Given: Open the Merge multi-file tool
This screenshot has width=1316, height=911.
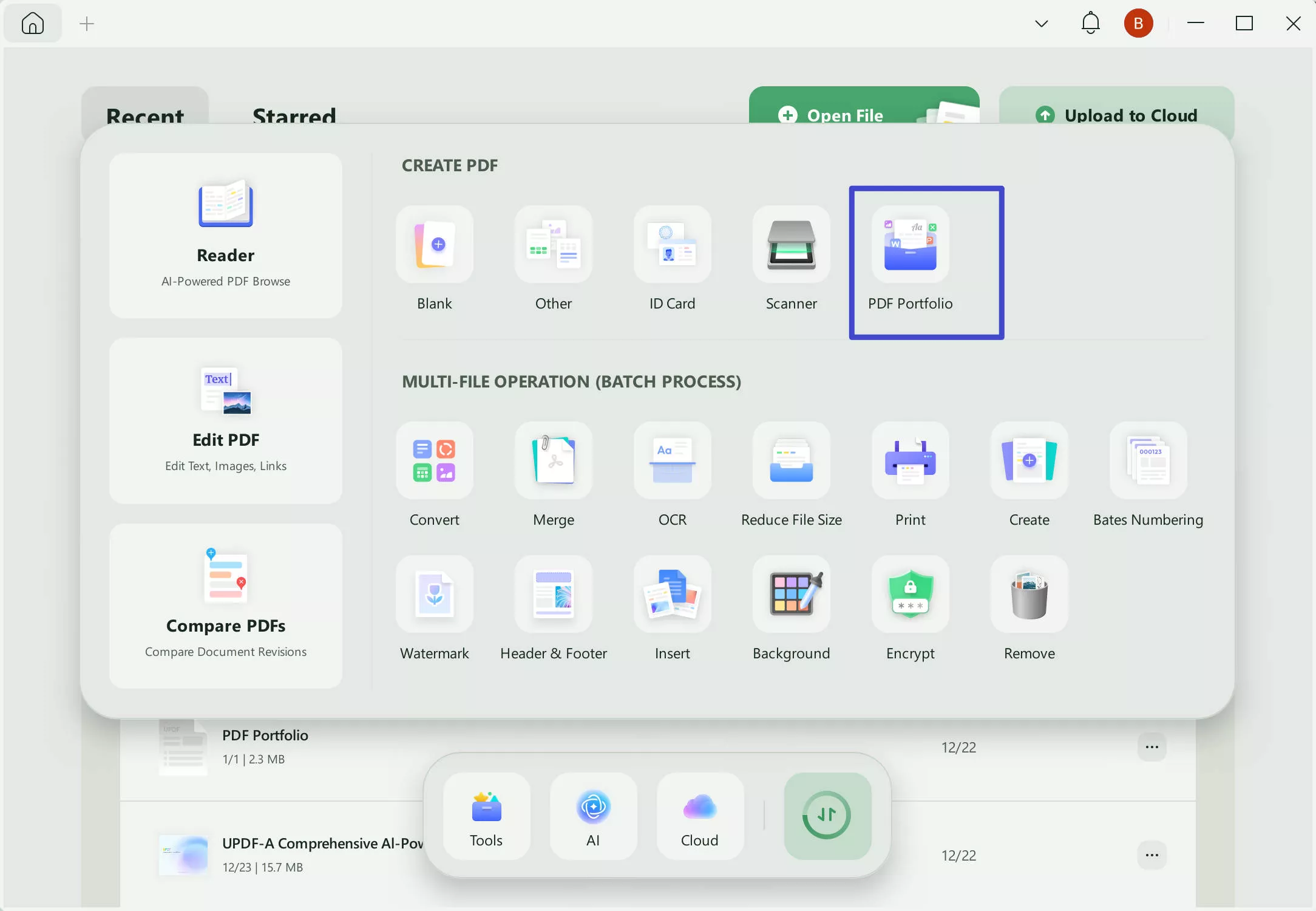Looking at the screenshot, I should [x=553, y=460].
